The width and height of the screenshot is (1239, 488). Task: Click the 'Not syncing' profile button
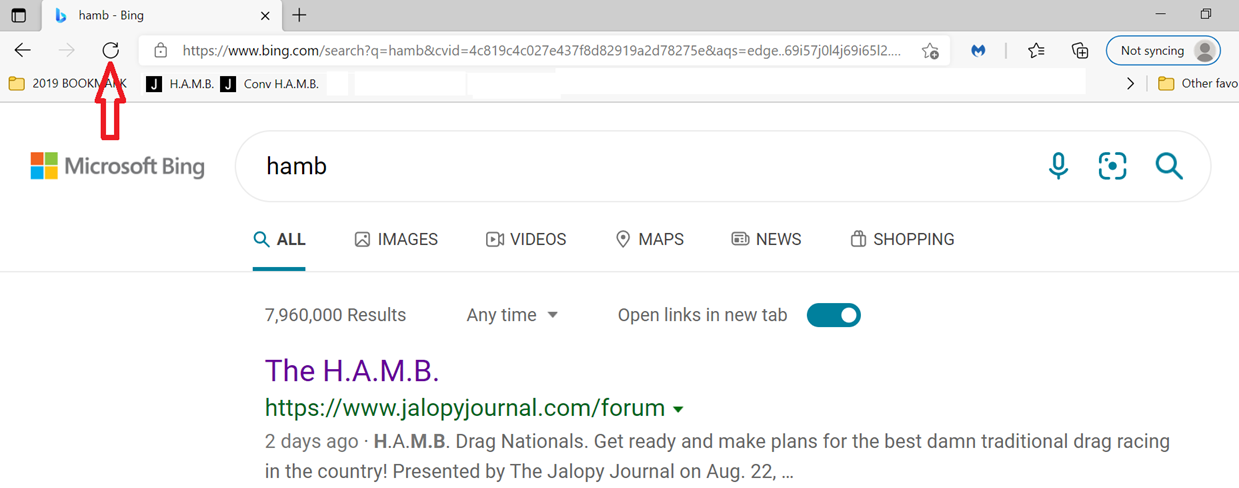[1164, 51]
